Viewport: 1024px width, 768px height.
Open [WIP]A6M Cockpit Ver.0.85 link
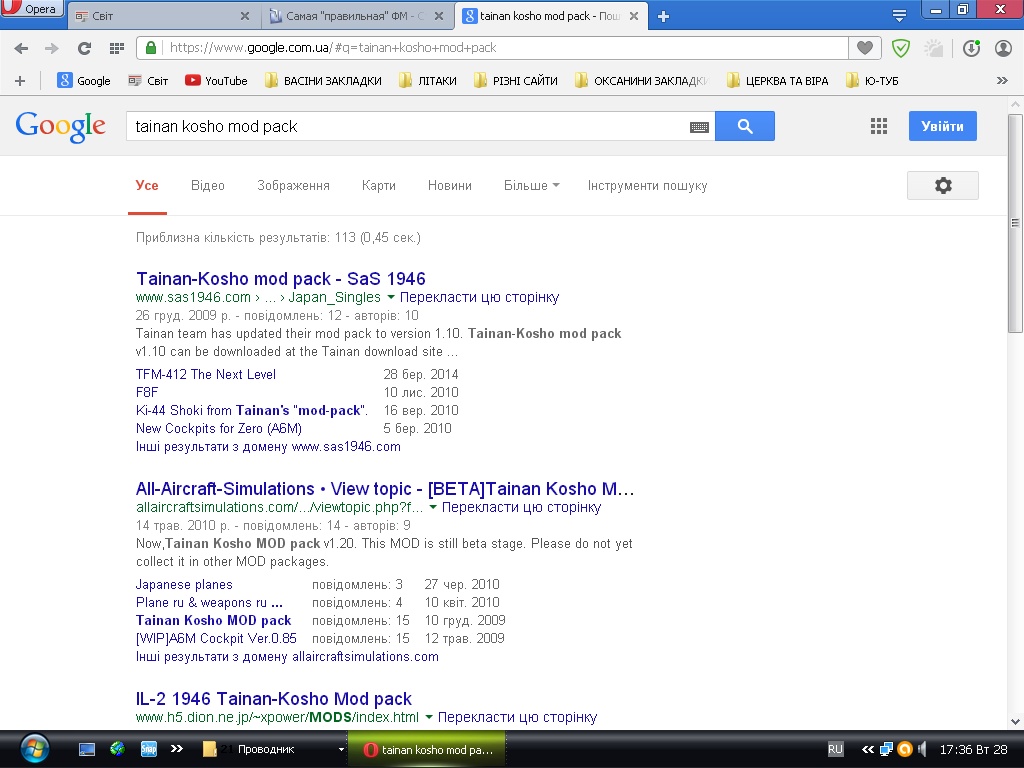(x=216, y=638)
